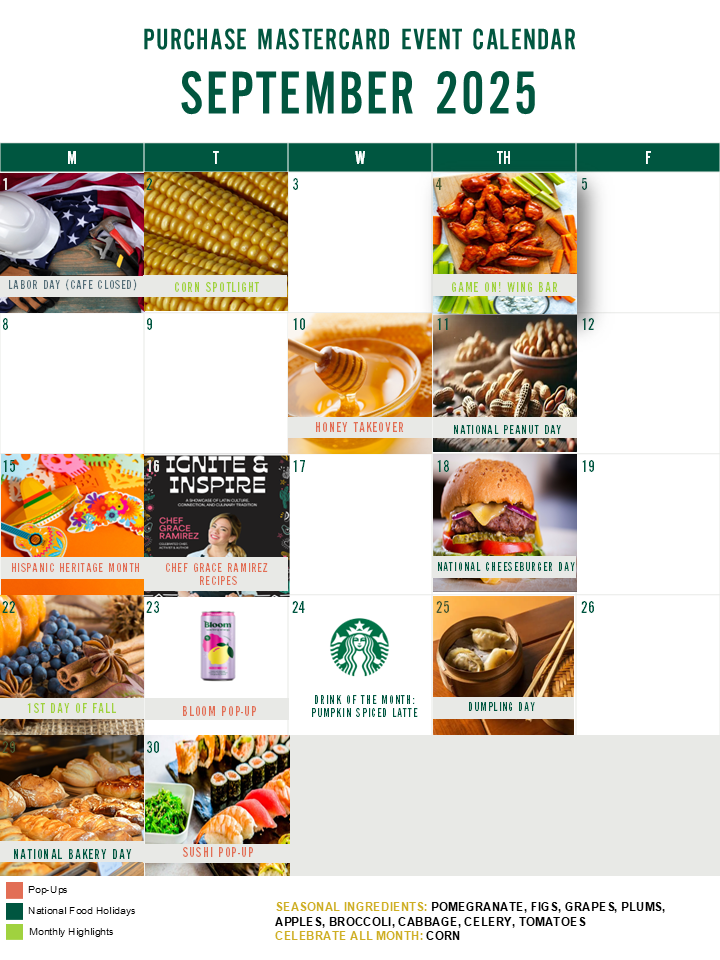Click the Starbucks logo on September 24
Image resolution: width=720 pixels, height=960 pixels.
(359, 647)
